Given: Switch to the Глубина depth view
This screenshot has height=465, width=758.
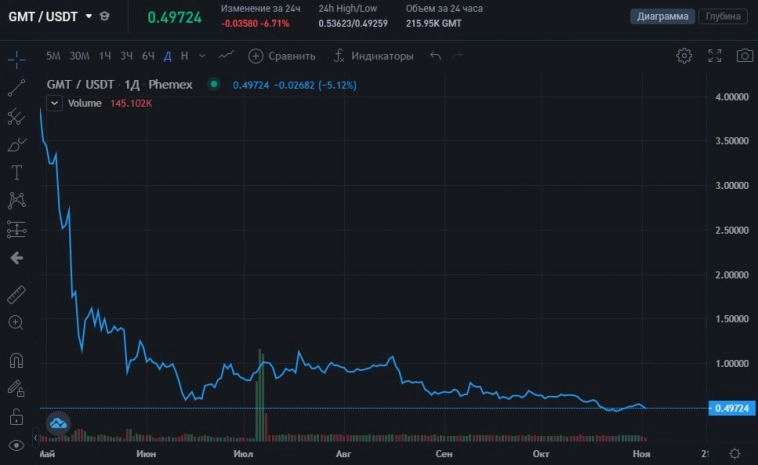Looking at the screenshot, I should [723, 16].
